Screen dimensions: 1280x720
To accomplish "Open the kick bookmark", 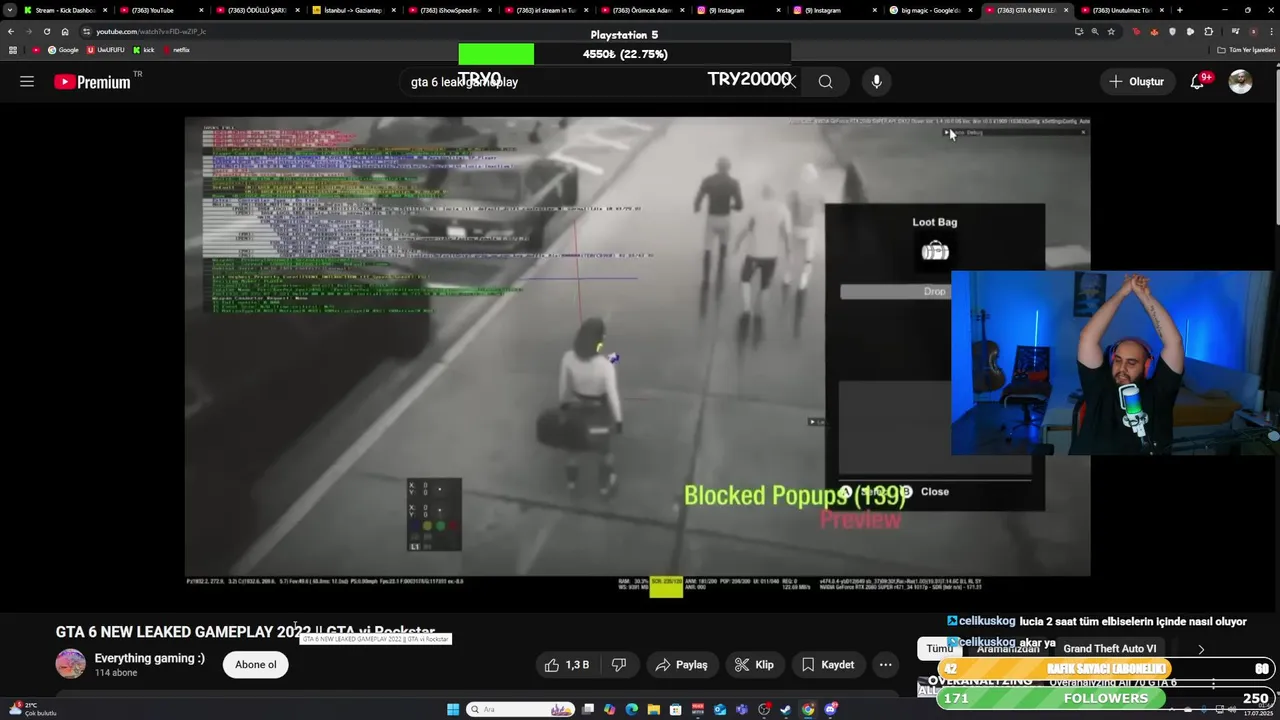I will pos(143,50).
